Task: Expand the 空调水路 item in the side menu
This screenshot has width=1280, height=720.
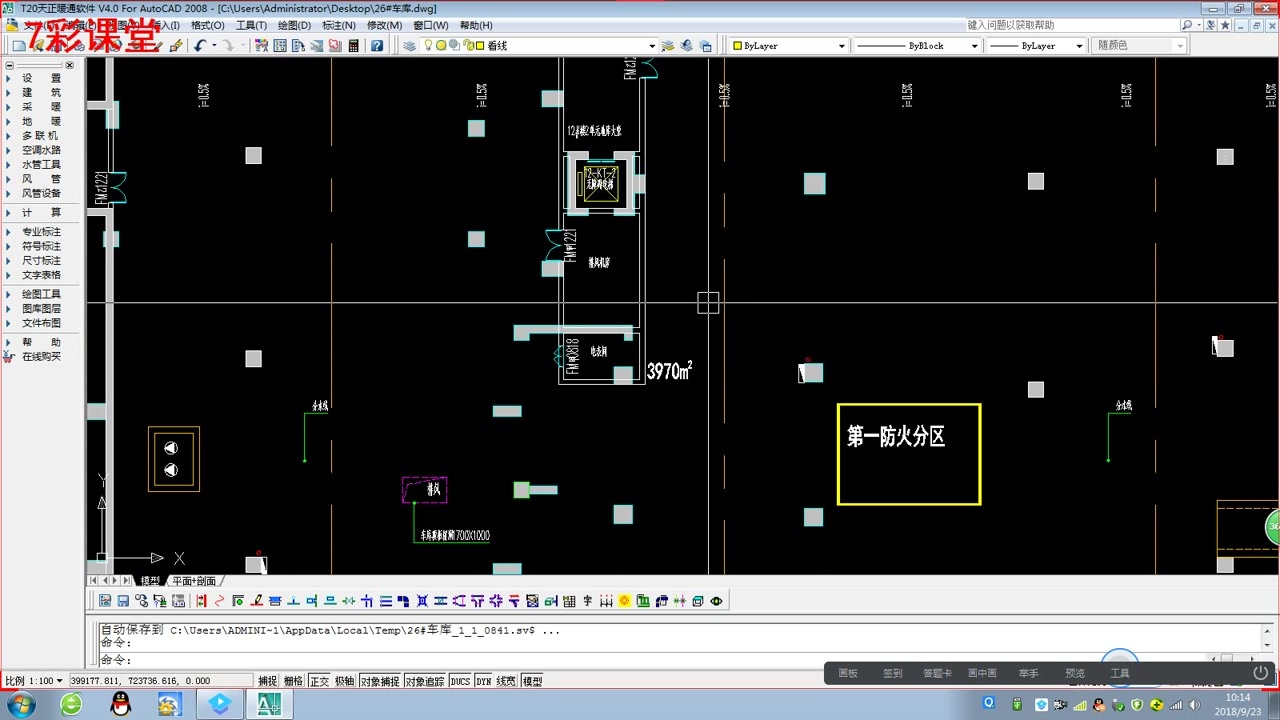Action: tap(41, 150)
